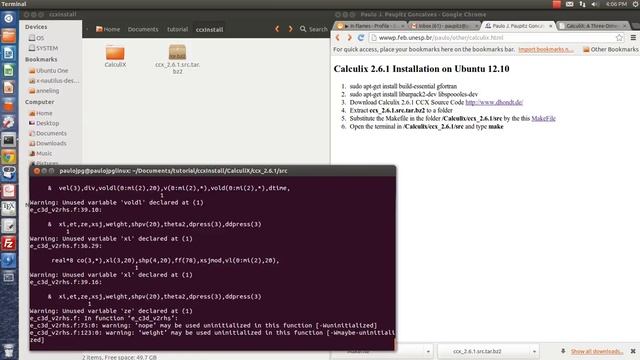Open Home under Computer in sidebar
The width and height of the screenshot is (640, 360).
(40, 113)
